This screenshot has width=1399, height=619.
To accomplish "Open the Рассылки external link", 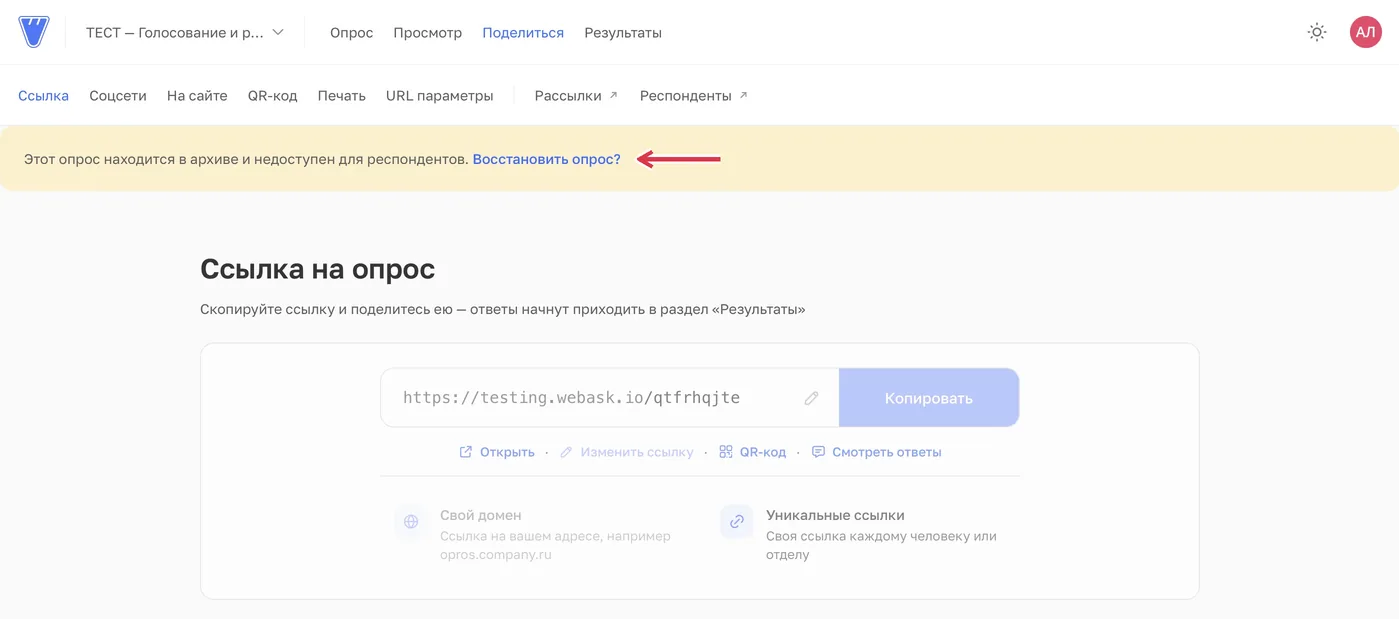I will 576,96.
